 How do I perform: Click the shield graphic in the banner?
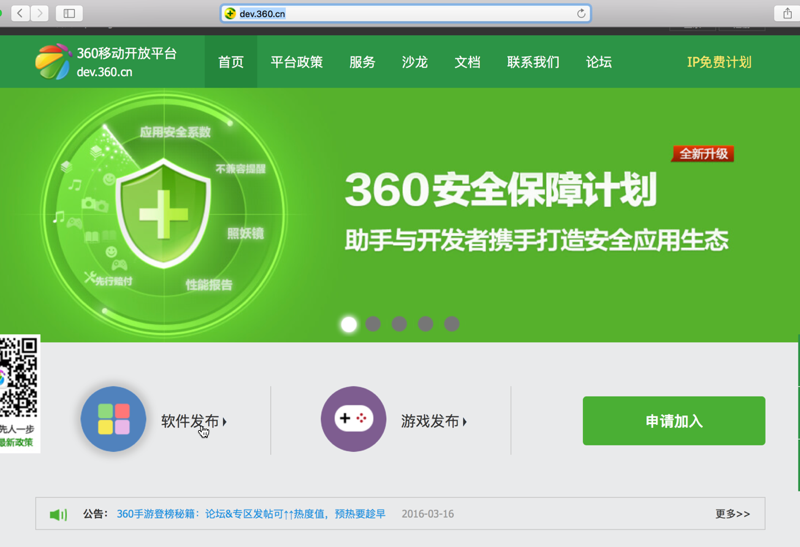point(163,212)
